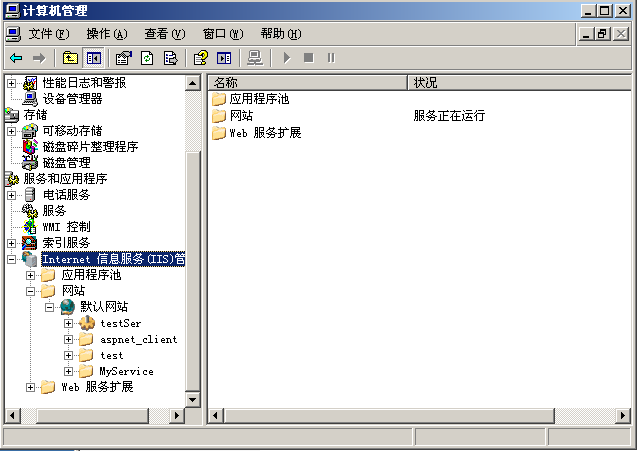Screen dimensions: 637x451
Task: Select 服务和应用程序 in the tree
Action: [65, 179]
